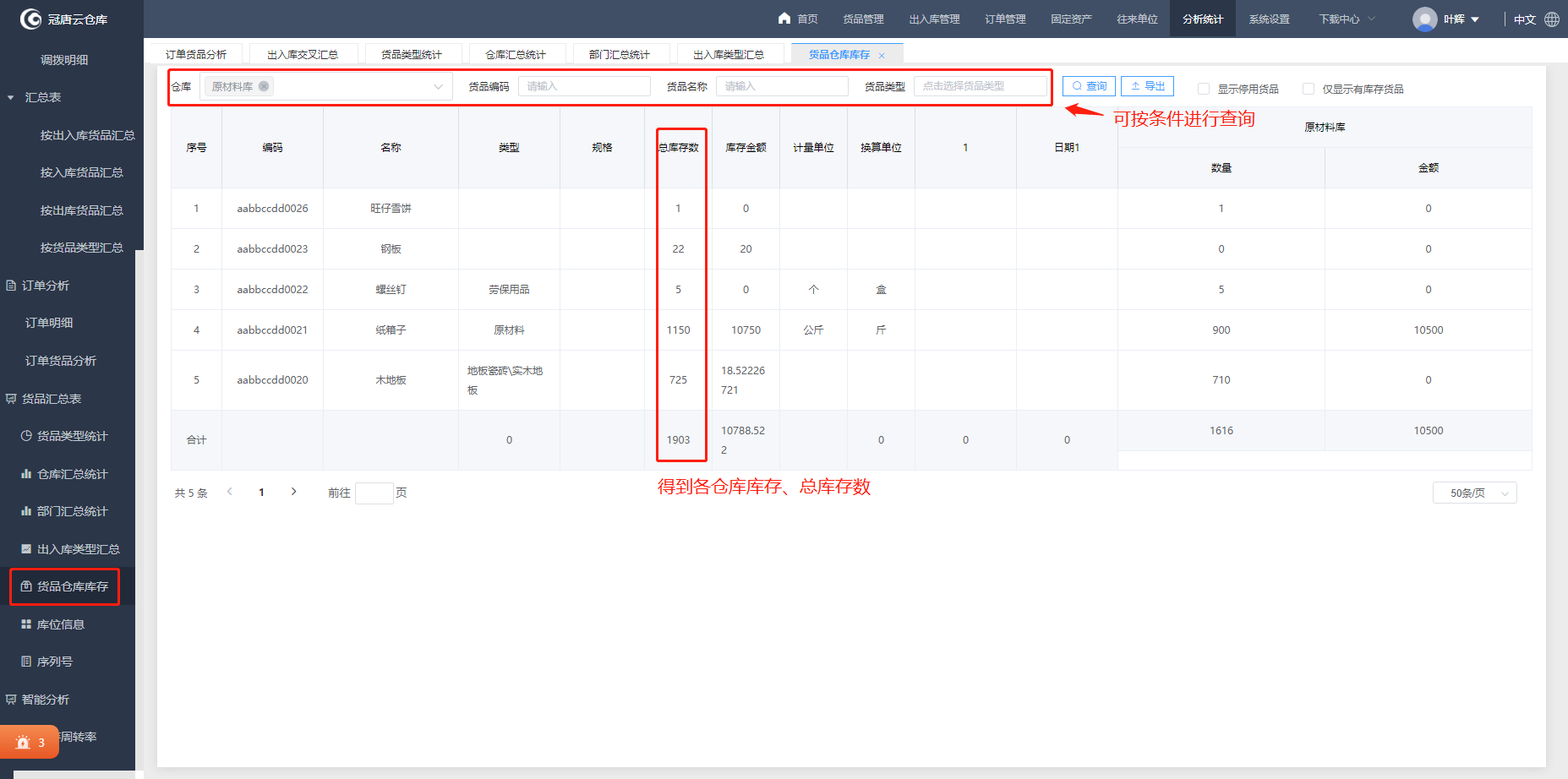Enable 显示停用货品 checkbox
Viewport: 1568px width, 779px height.
[x=1204, y=89]
